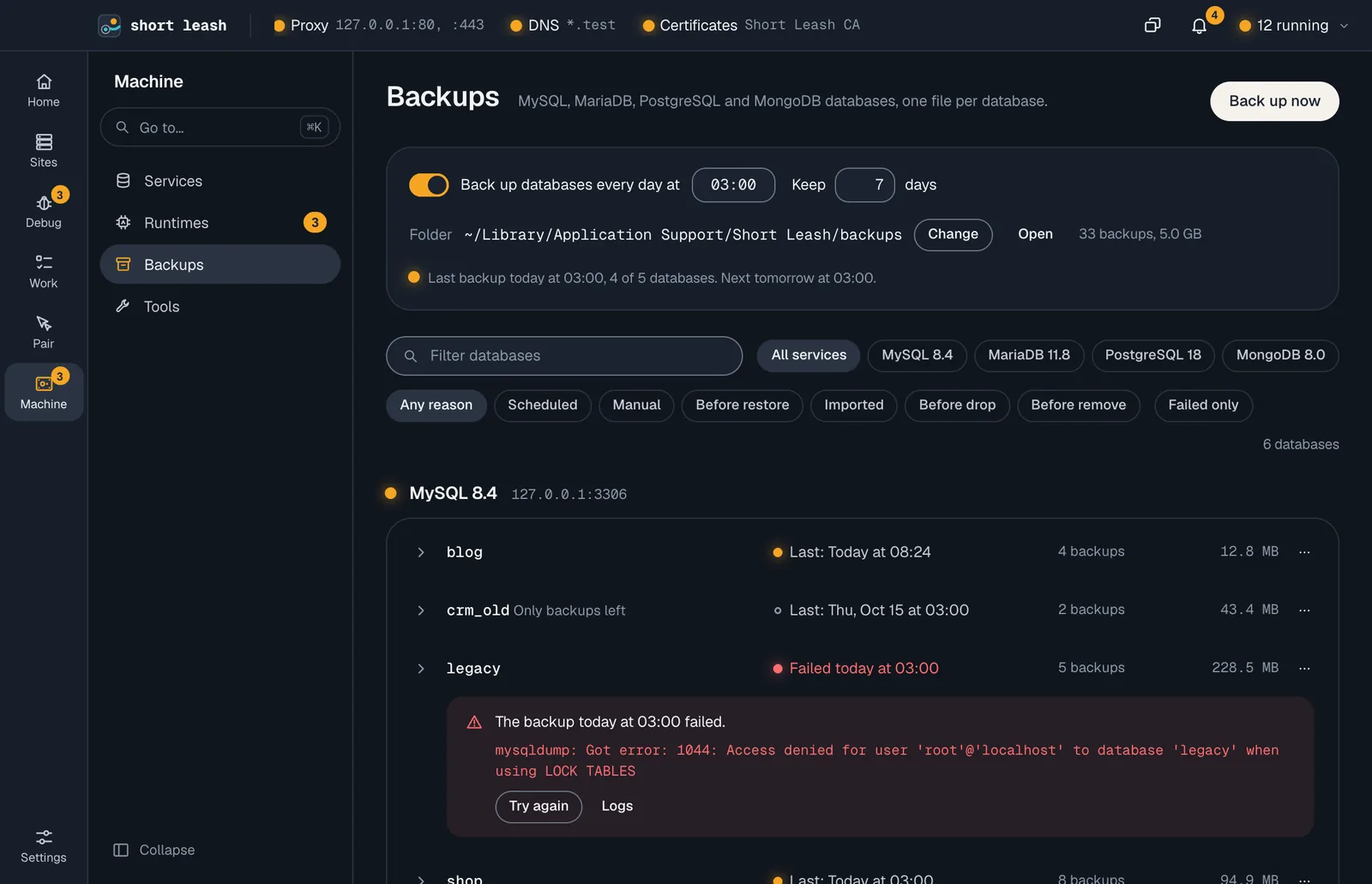Click the windows icon beside the bell
The image size is (1372, 884).
[x=1152, y=26]
